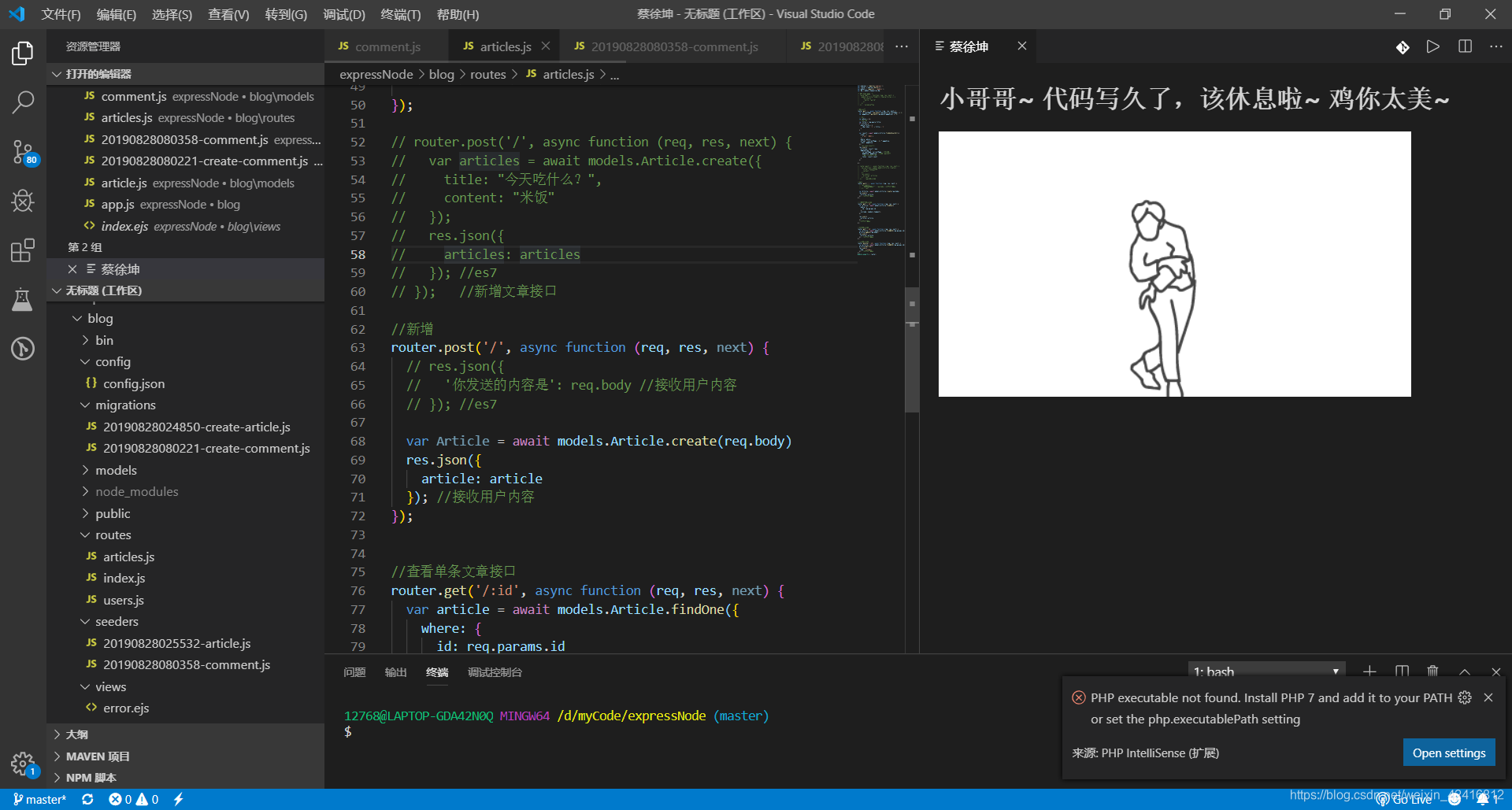
Task: Open config.json in the file tree
Action: pos(185,383)
